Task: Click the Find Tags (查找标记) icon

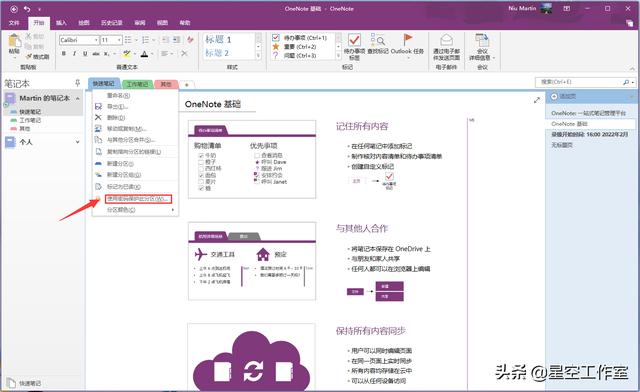Action: tap(378, 40)
